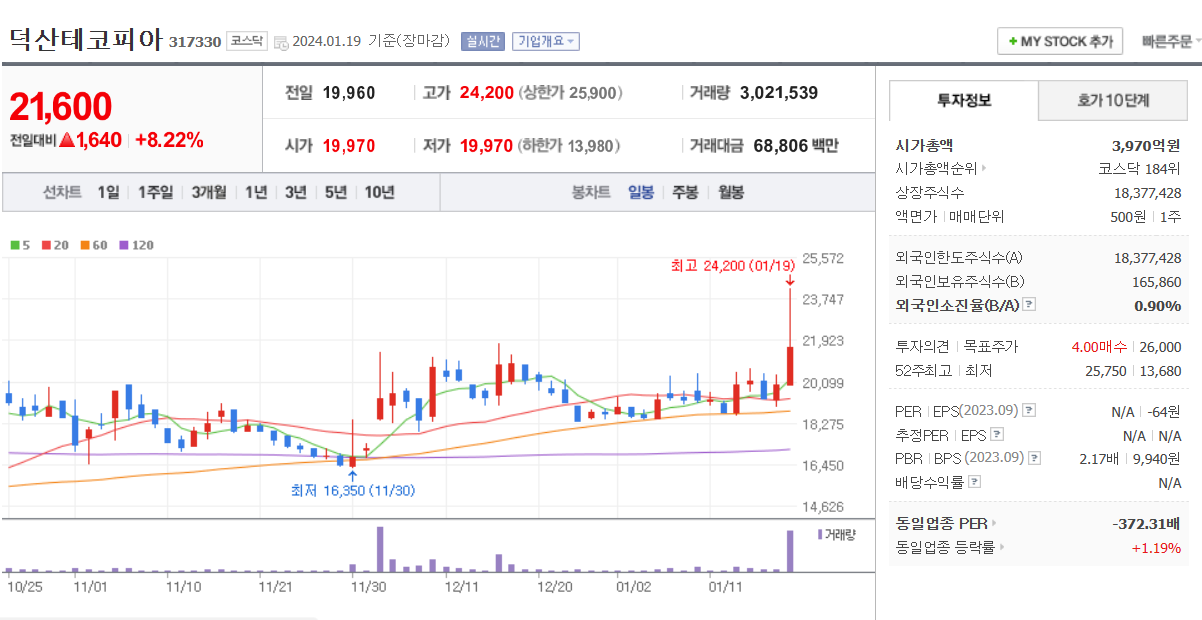Click the 덕산테코피아 stock name heading
This screenshot has width=1202, height=620.
coord(85,40)
